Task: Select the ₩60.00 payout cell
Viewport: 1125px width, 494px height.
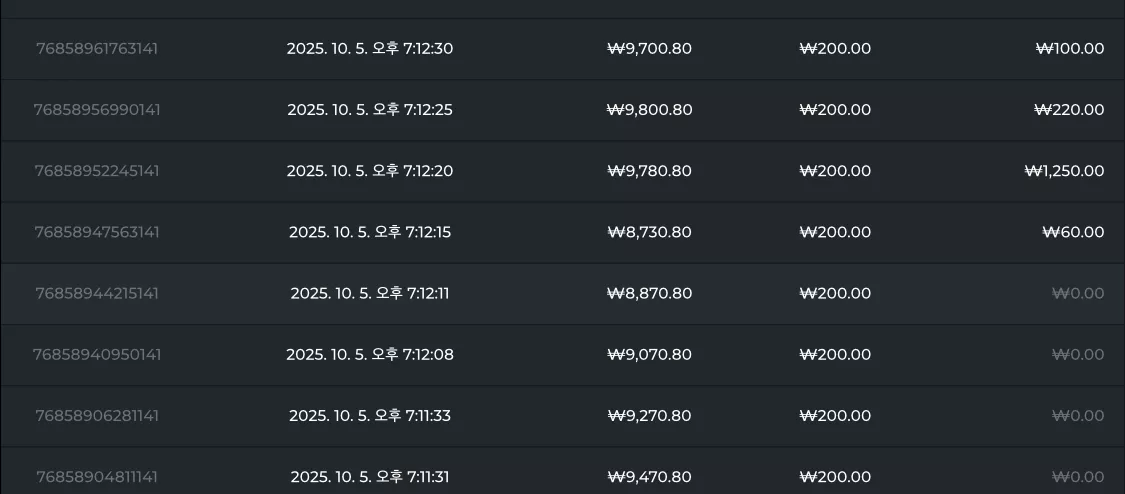Action: 1073,232
